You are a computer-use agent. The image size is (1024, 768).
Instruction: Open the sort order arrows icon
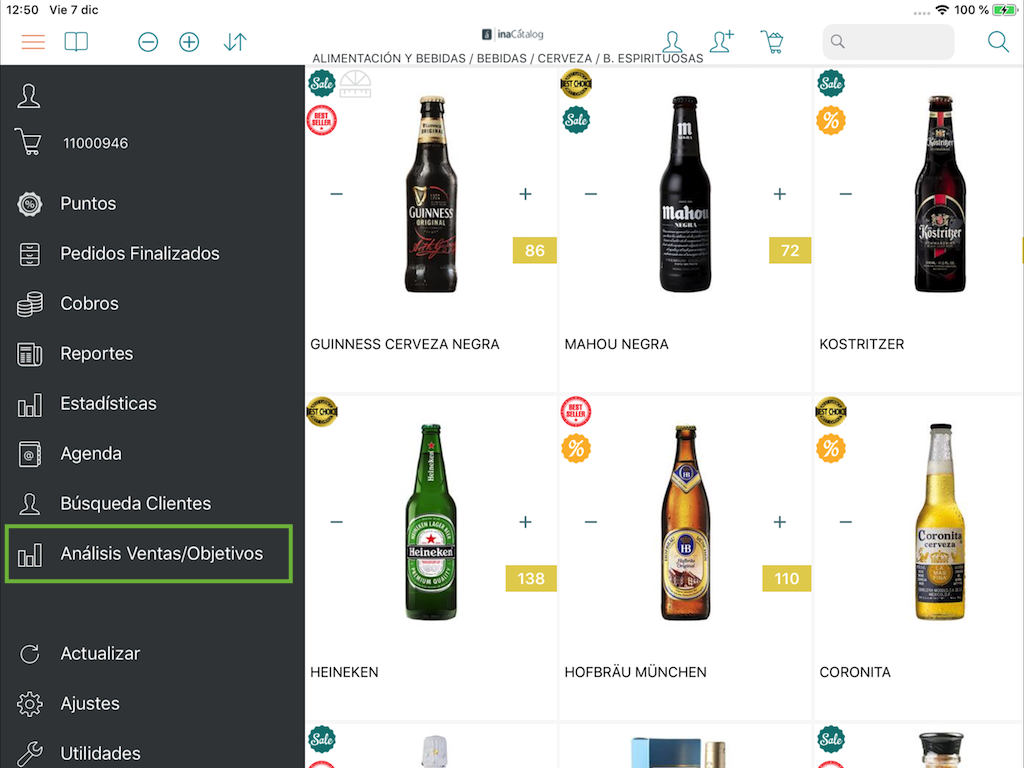(x=234, y=42)
